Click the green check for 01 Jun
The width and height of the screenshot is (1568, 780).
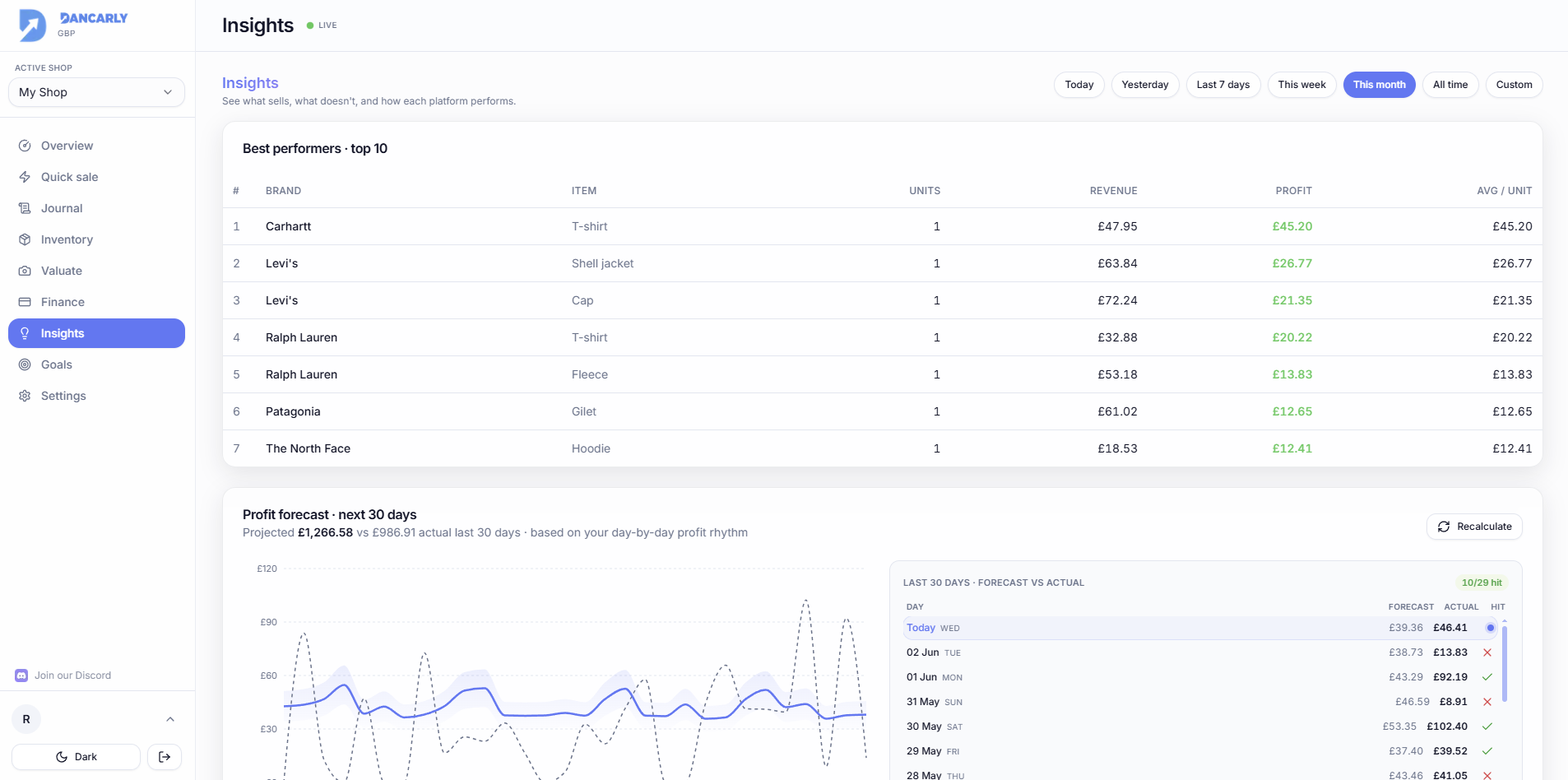tap(1487, 677)
